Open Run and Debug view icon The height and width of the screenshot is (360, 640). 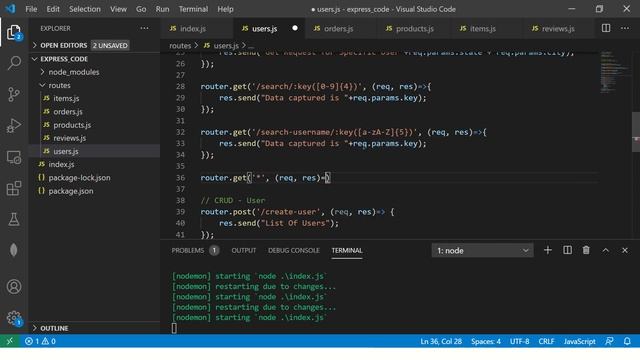[14, 125]
